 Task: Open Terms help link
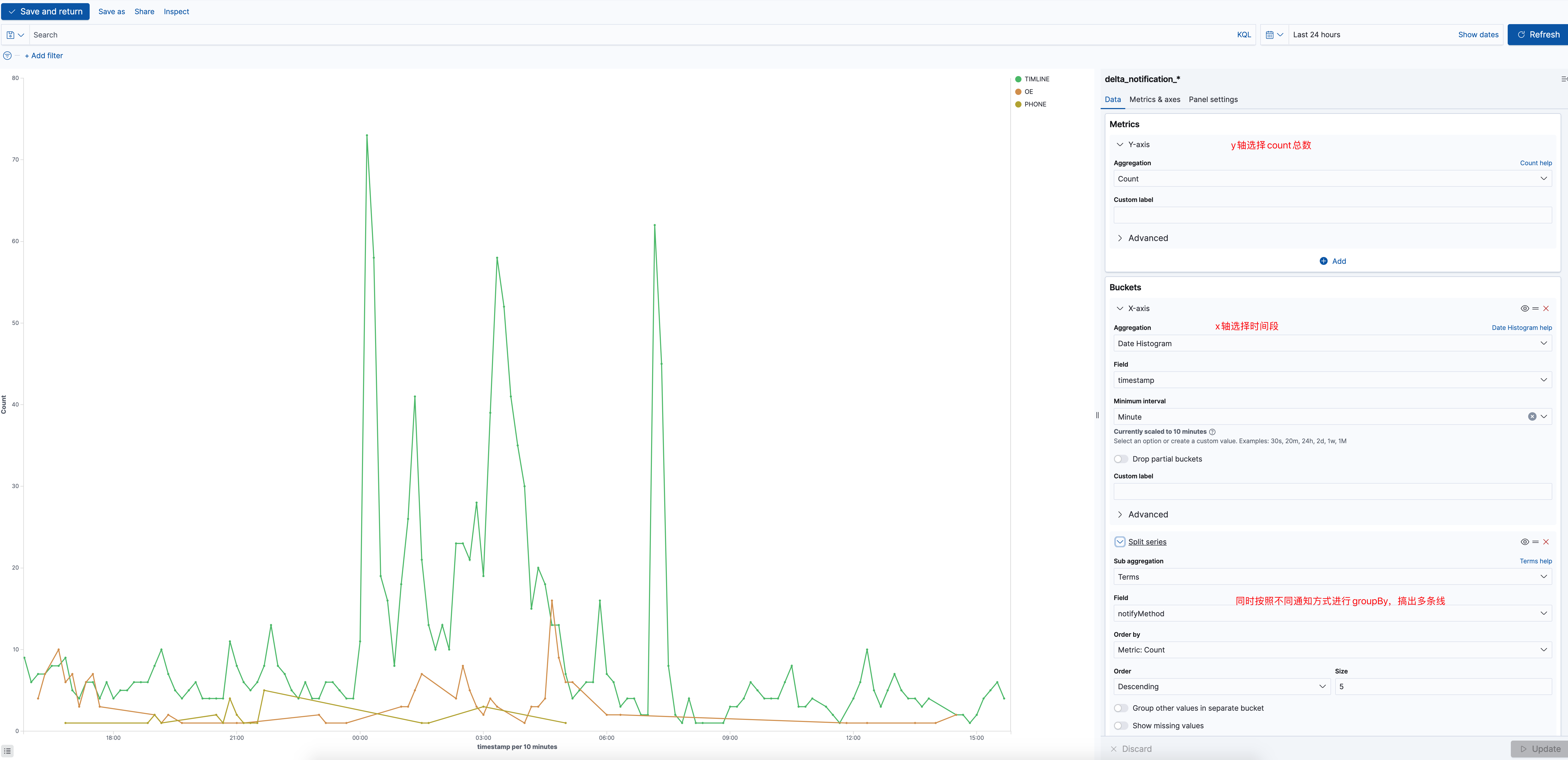[1536, 561]
